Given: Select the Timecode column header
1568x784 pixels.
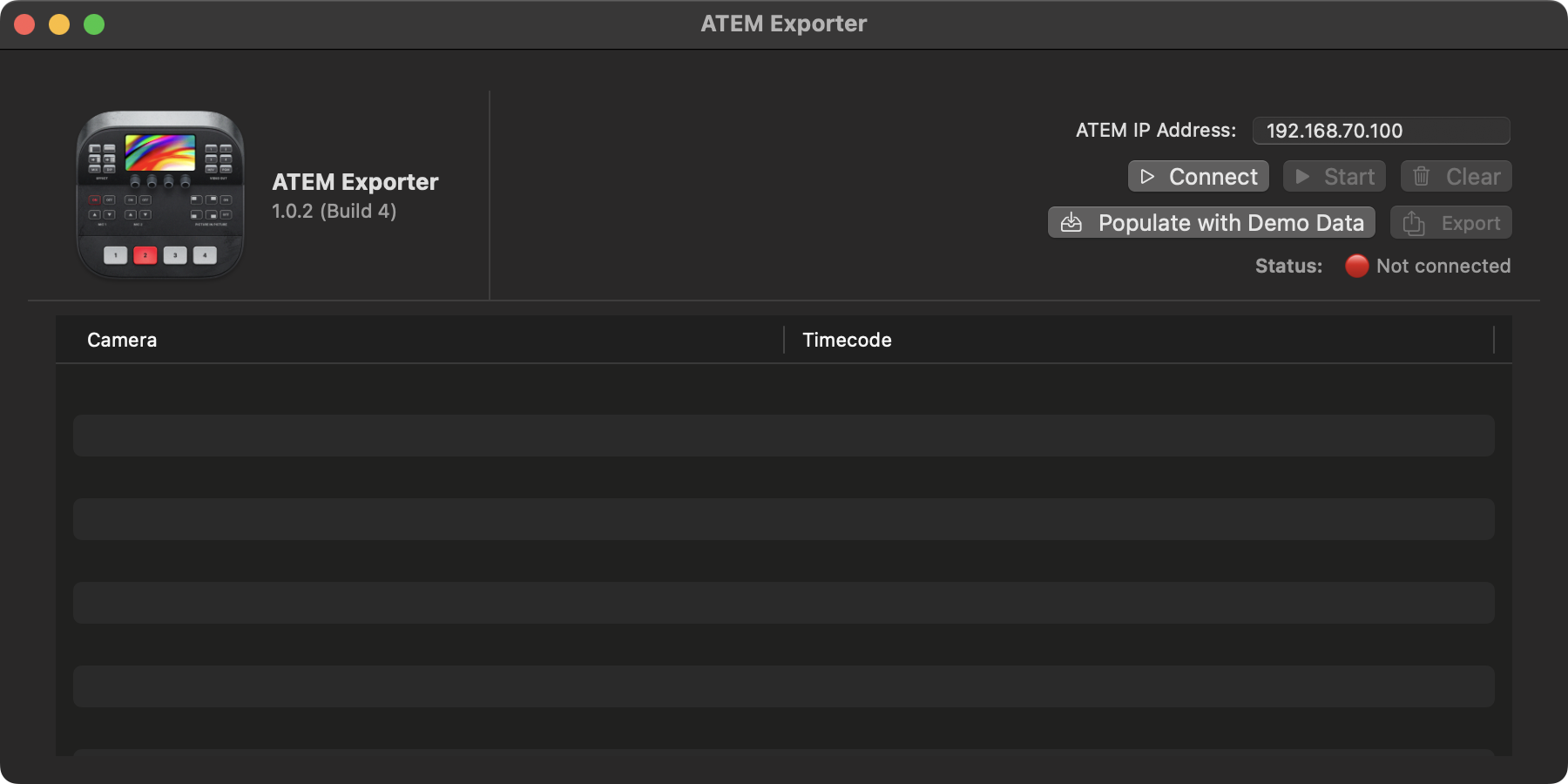Looking at the screenshot, I should point(847,340).
